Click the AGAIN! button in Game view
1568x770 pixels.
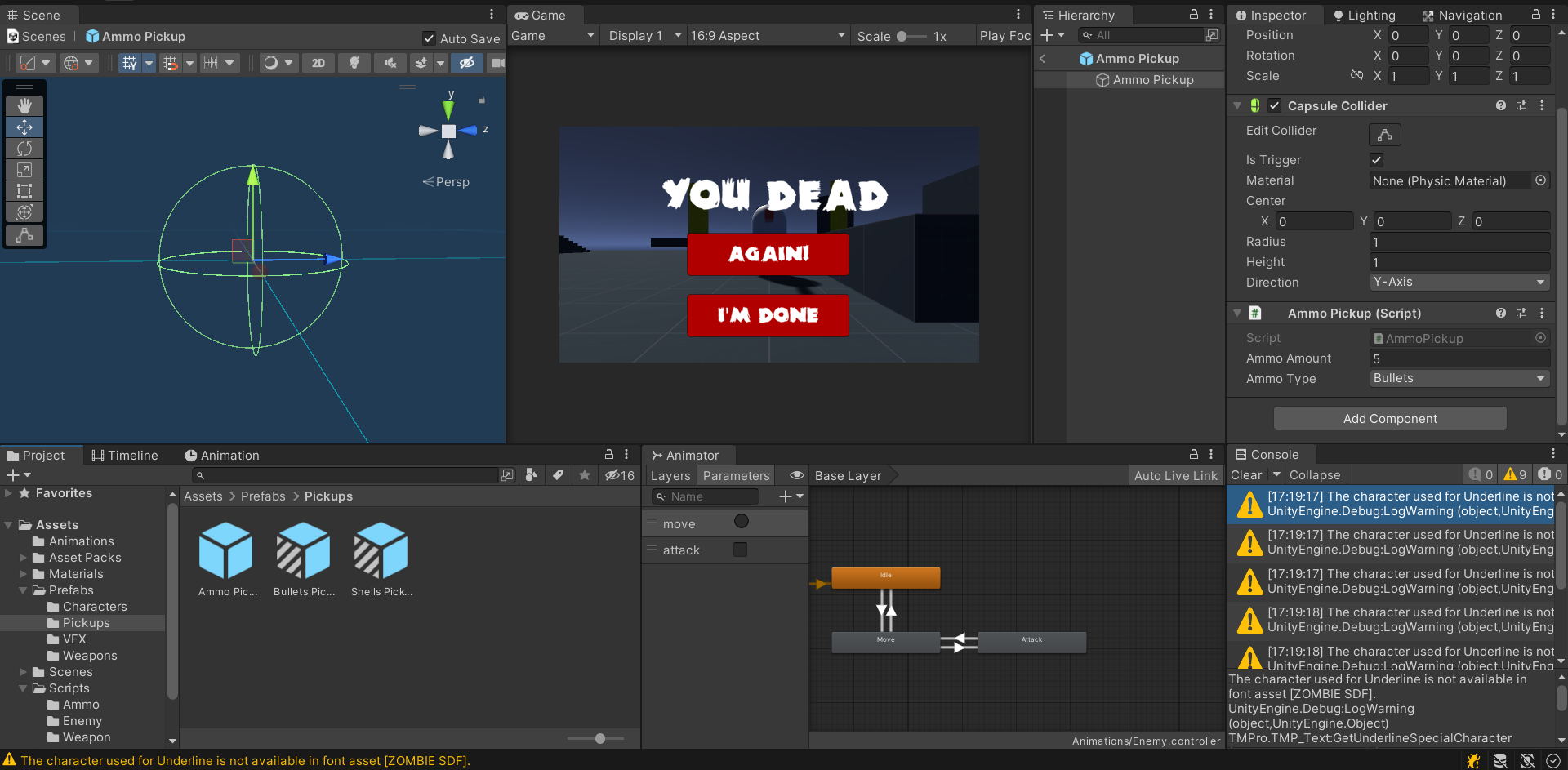[768, 254]
